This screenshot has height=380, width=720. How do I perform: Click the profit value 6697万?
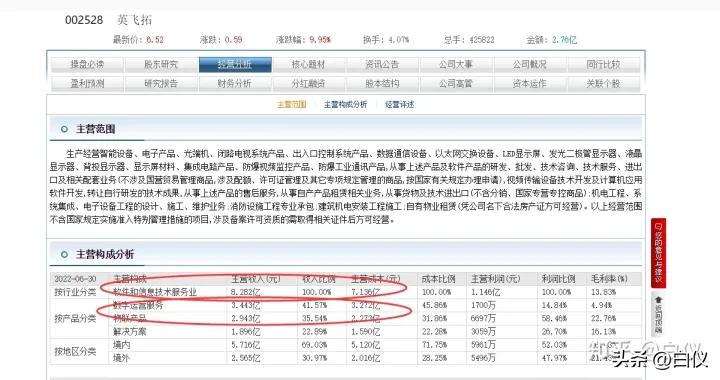pos(484,319)
